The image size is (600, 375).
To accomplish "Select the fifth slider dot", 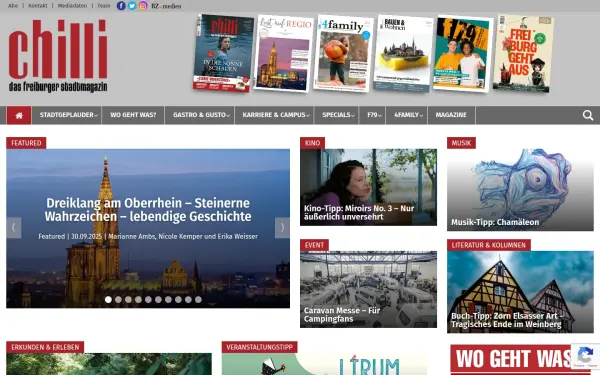I will tap(148, 300).
